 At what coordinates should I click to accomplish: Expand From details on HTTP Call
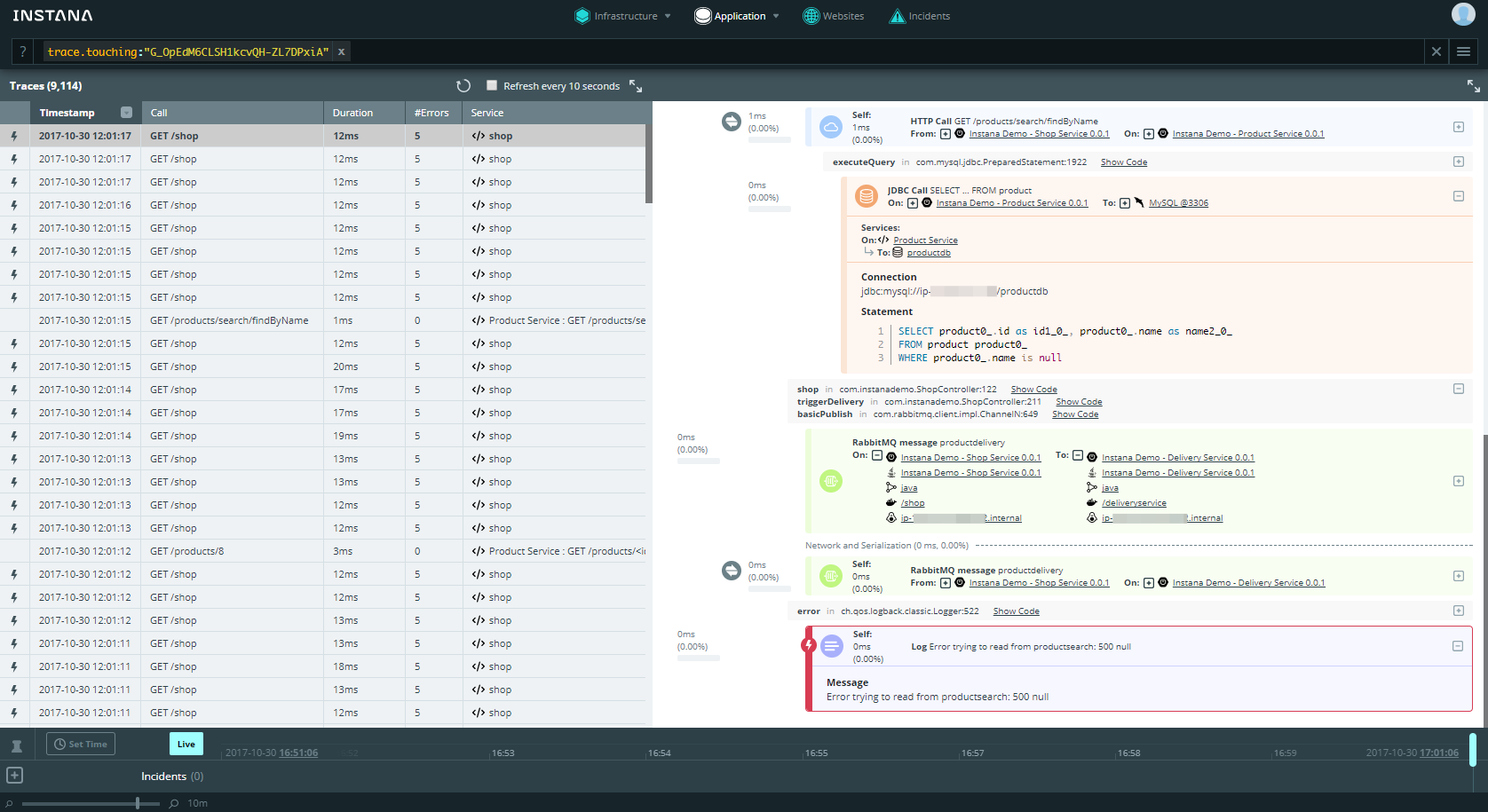coord(946,134)
